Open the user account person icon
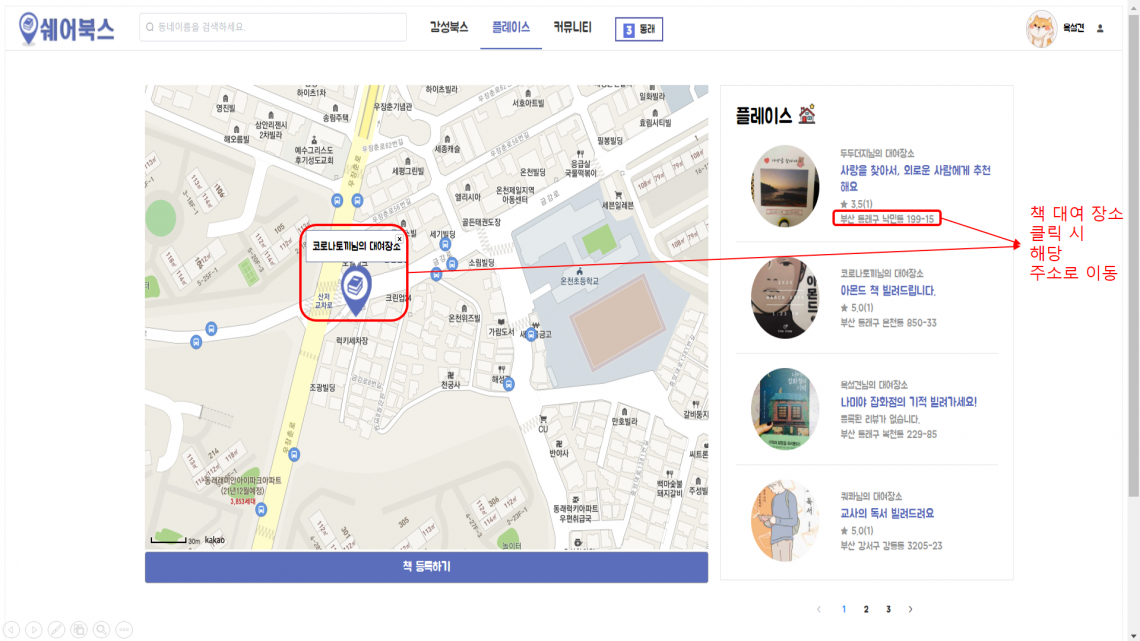 tap(1100, 28)
